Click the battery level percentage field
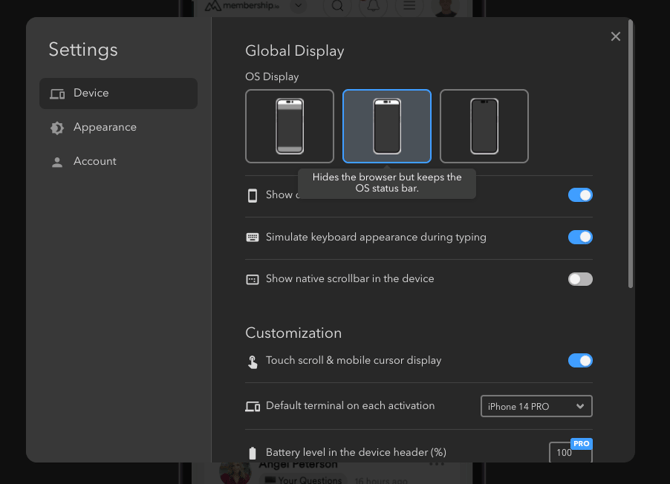Screen dimensions: 670x484 [570, 452]
